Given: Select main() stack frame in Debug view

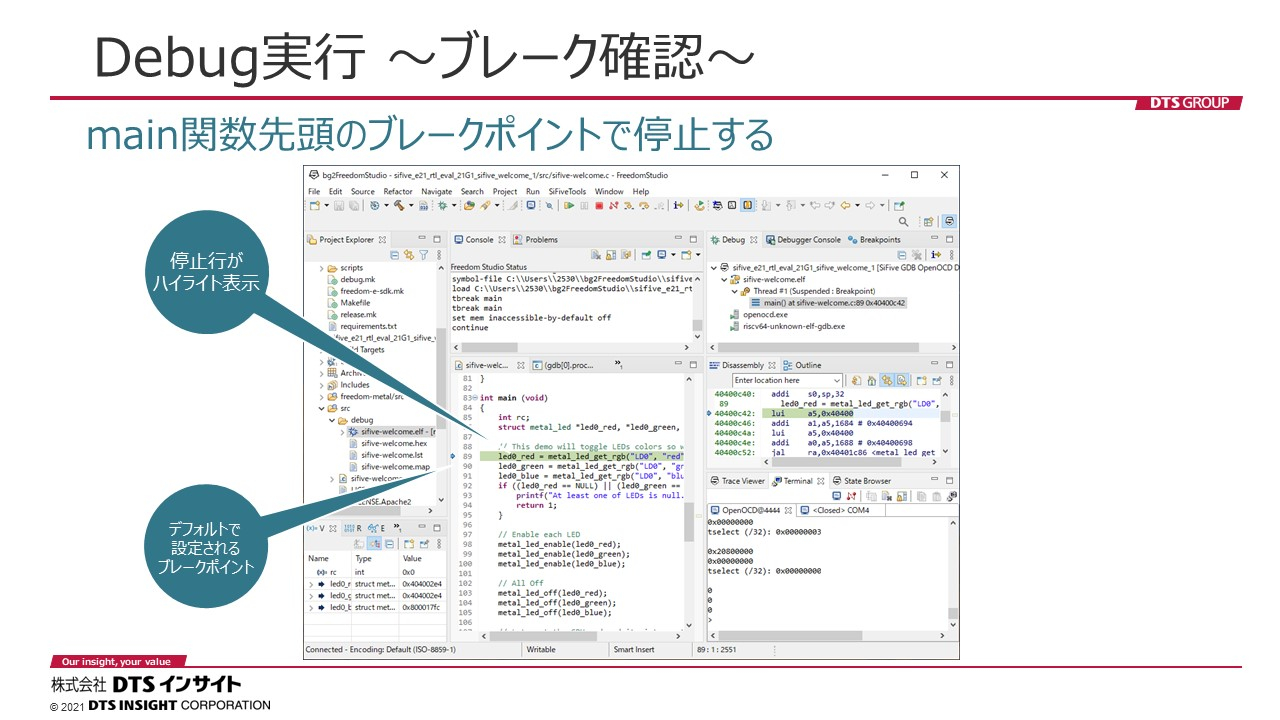Looking at the screenshot, I should (828, 303).
